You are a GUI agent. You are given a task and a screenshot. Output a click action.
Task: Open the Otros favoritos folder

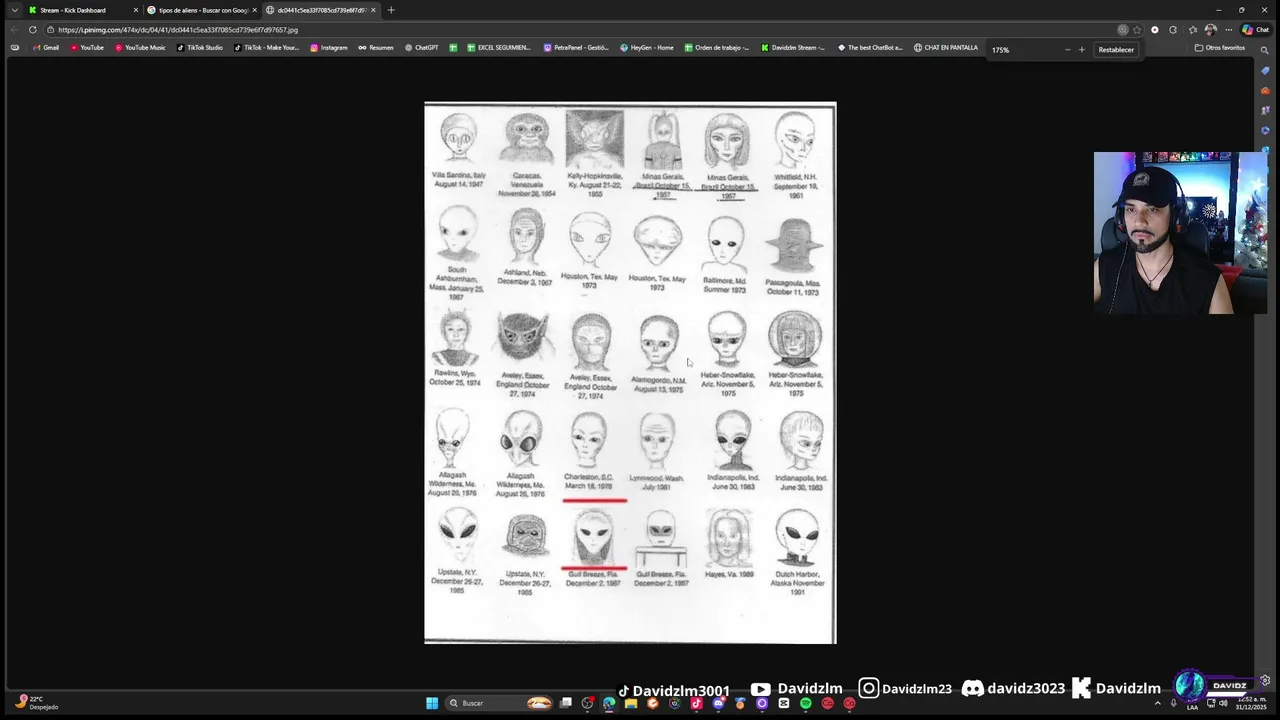(x=1220, y=48)
